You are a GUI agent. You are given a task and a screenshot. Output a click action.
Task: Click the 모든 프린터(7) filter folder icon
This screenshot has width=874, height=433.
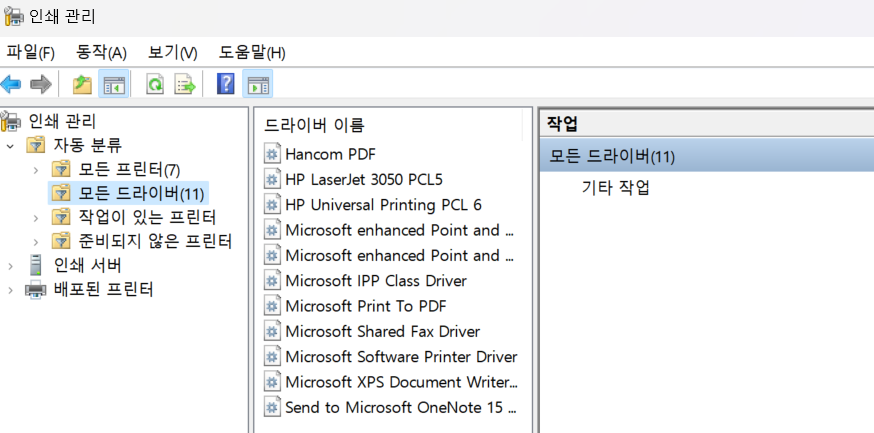pos(61,169)
